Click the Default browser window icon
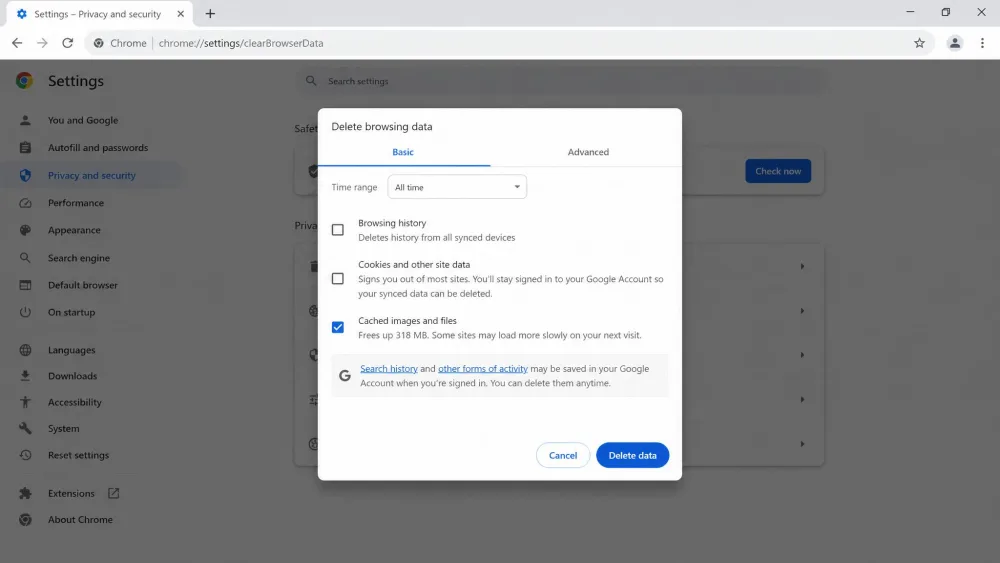This screenshot has height=563, width=1000. (x=25, y=285)
